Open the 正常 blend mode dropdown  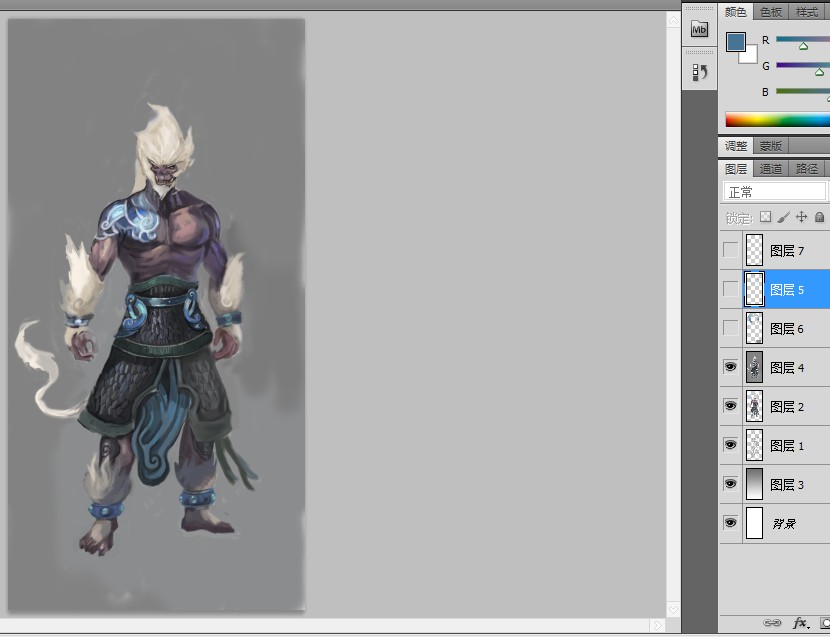point(775,191)
